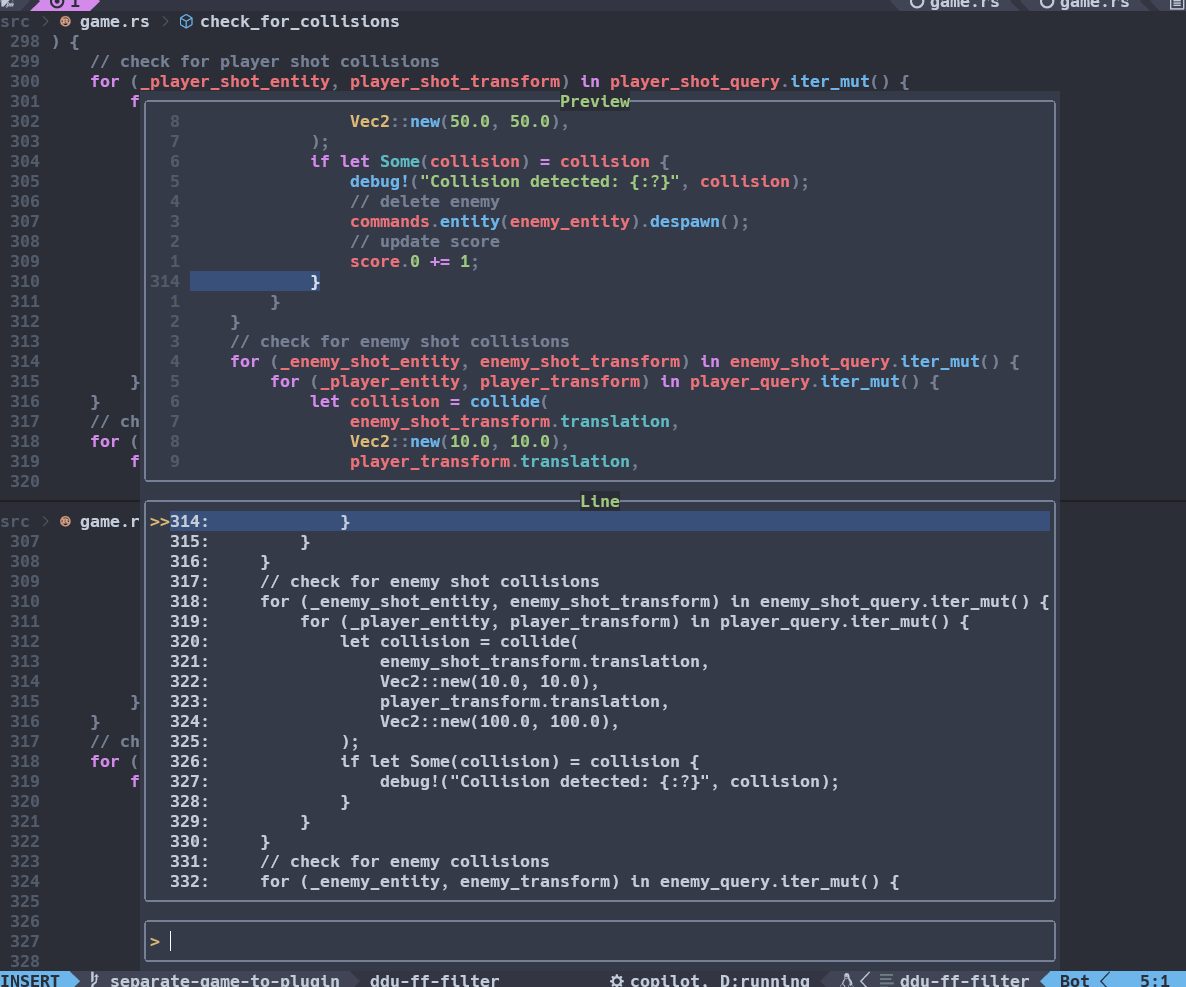
Task: Click '// update score' comment in Preview
Action: tap(424, 242)
